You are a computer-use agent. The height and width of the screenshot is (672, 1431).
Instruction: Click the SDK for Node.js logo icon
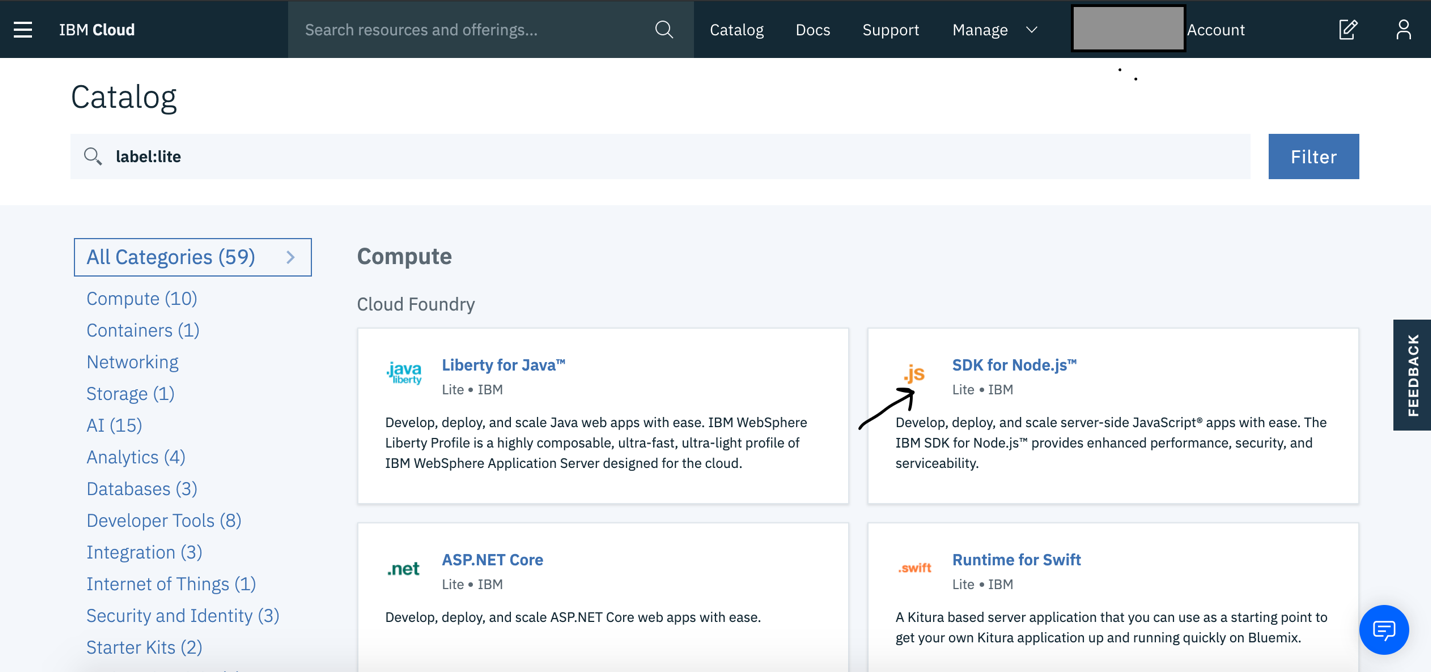click(915, 374)
